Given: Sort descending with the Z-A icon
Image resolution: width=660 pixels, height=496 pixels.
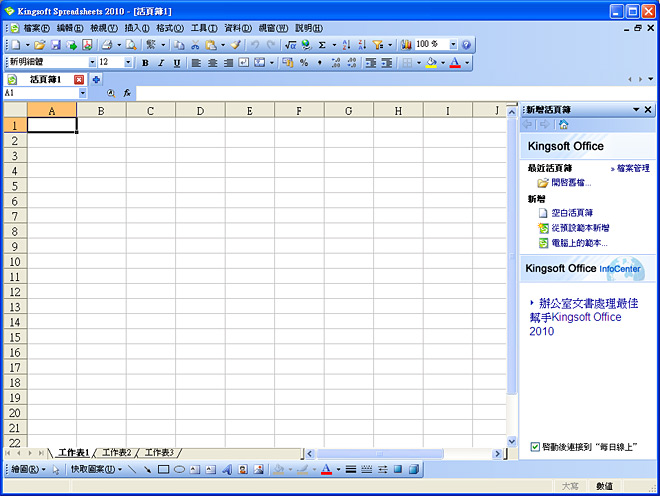Looking at the screenshot, I should click(x=362, y=45).
